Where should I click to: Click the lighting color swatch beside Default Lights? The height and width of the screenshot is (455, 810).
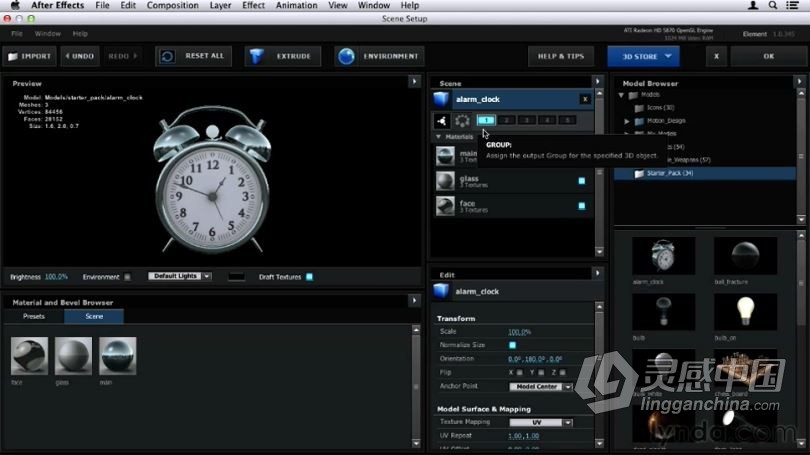pos(236,277)
